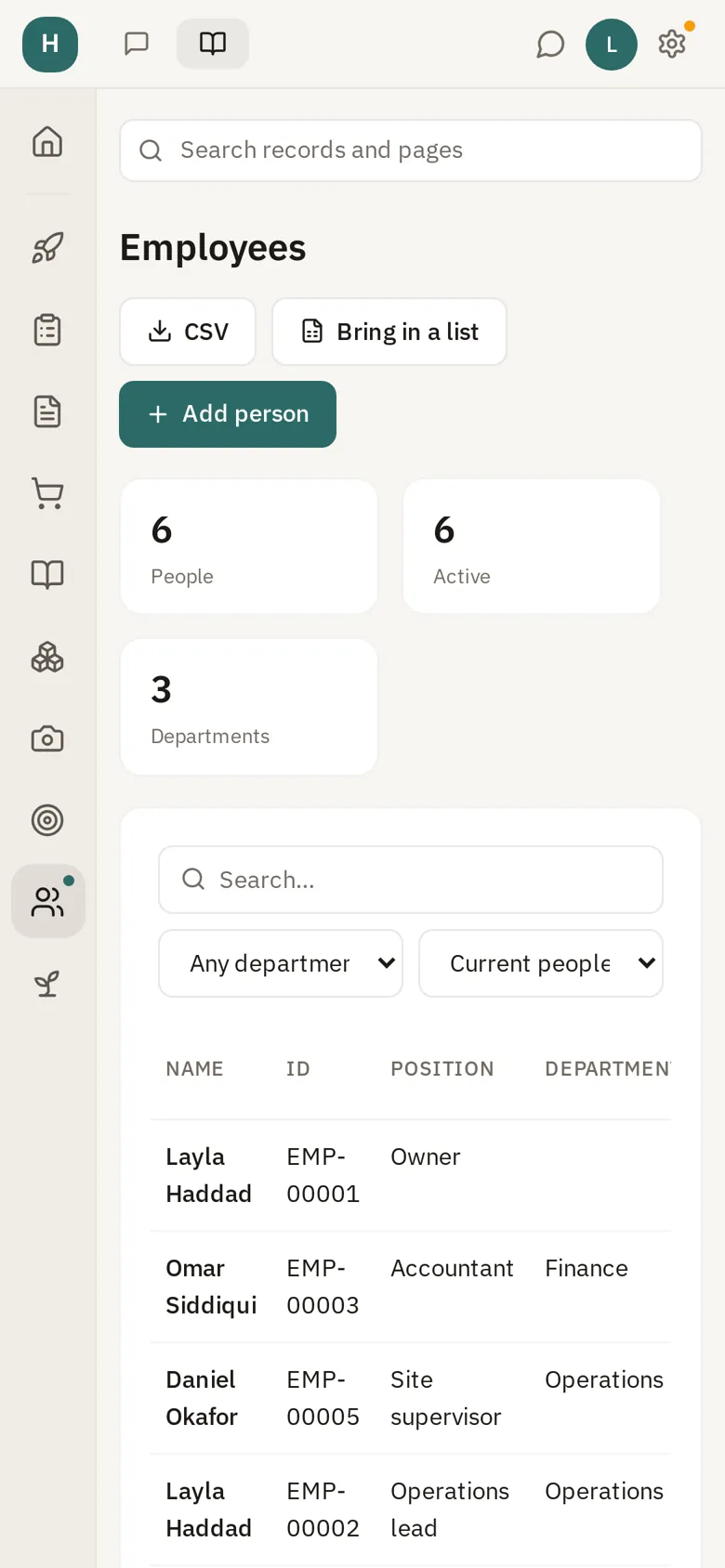
Task: Click the 6 Active stat card
Action: point(532,546)
